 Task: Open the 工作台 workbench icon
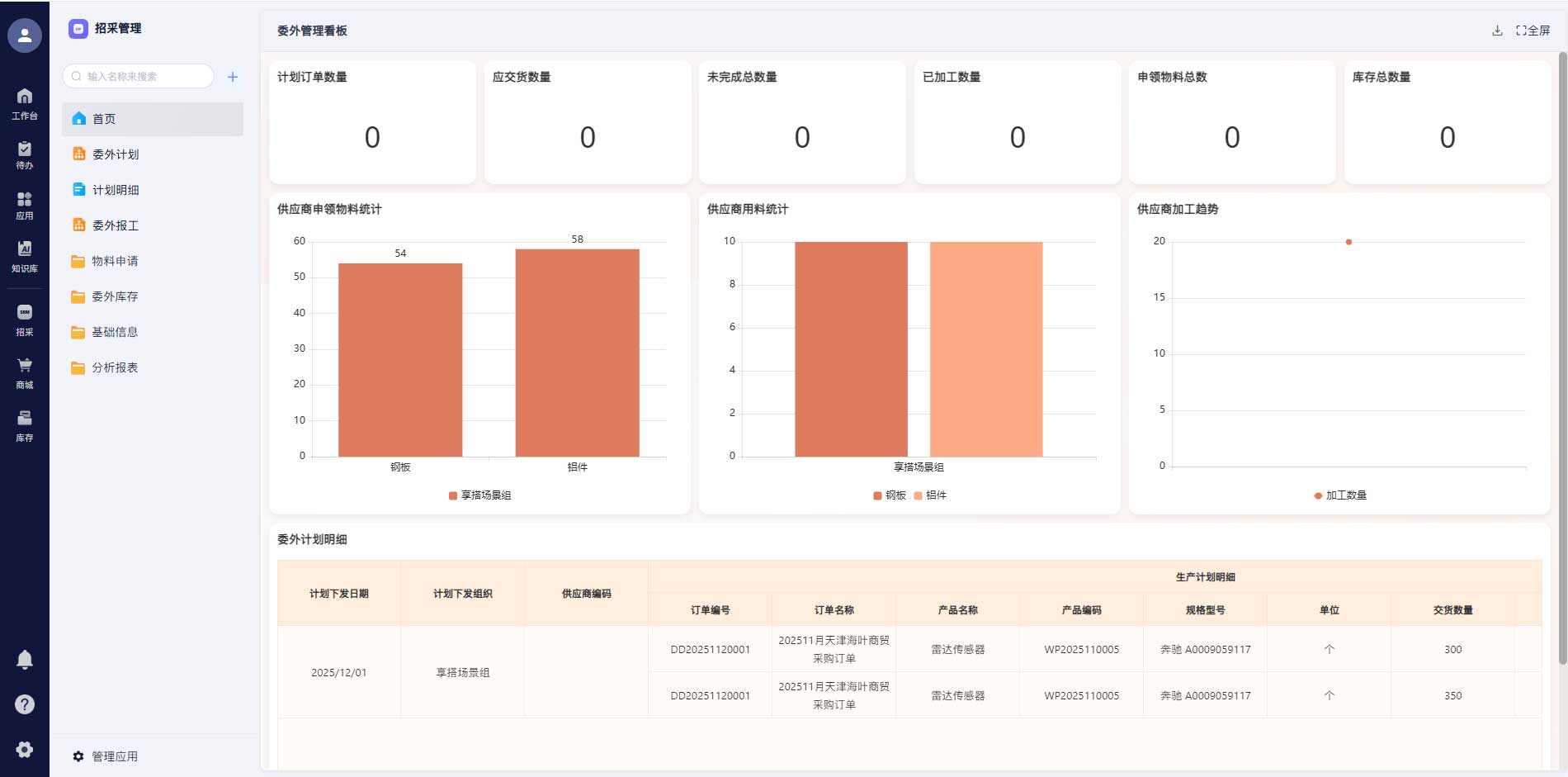[25, 103]
